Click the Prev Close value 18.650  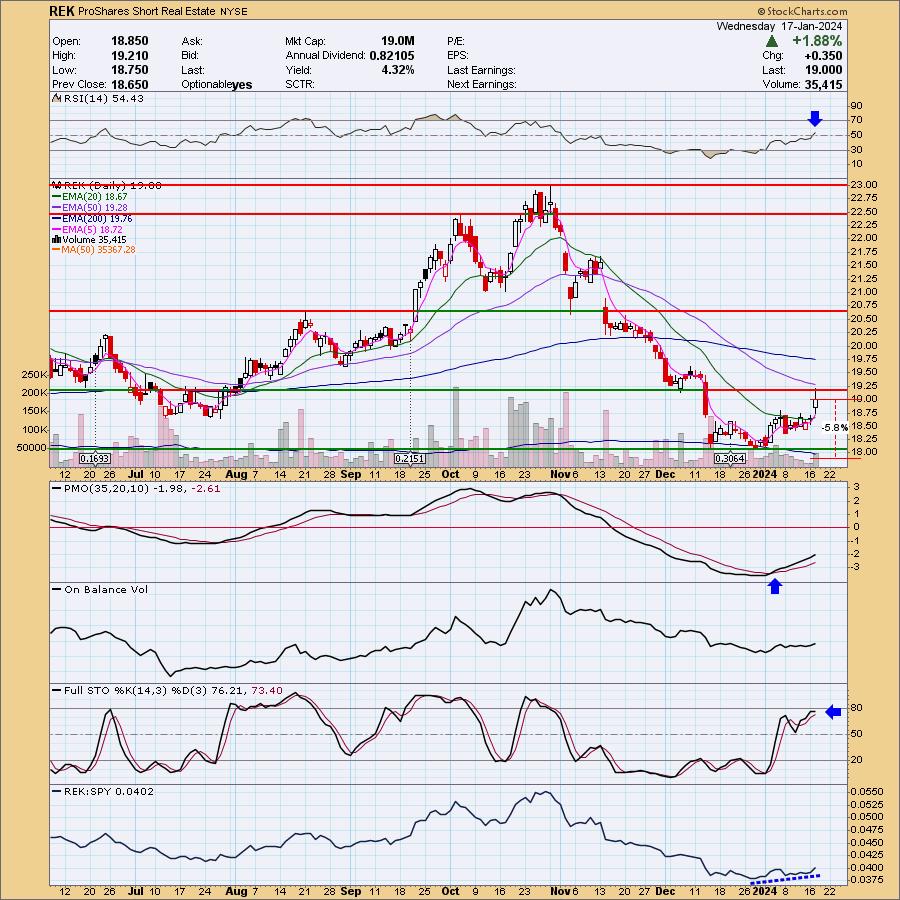click(130, 84)
